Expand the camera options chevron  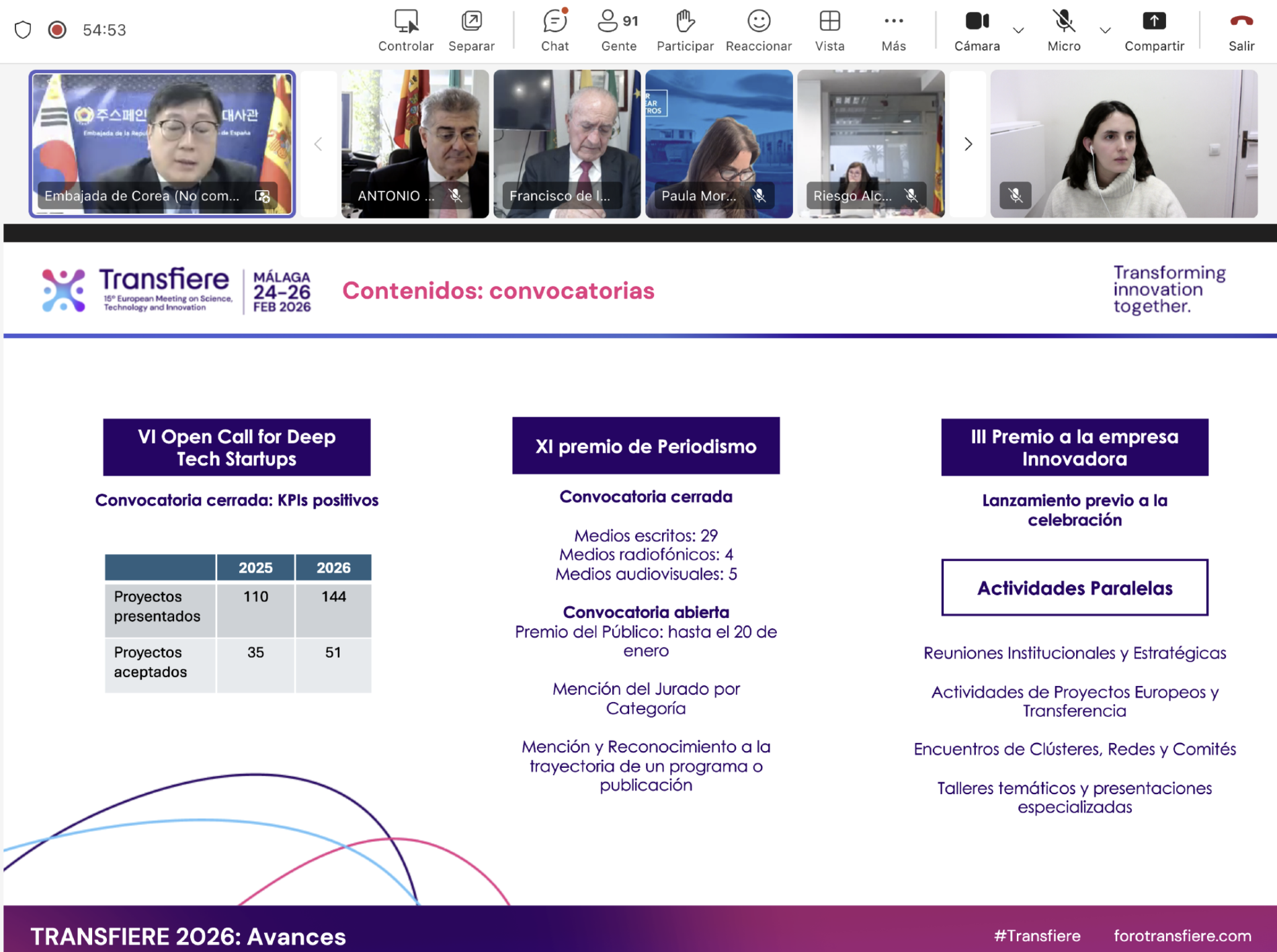coord(1018,30)
